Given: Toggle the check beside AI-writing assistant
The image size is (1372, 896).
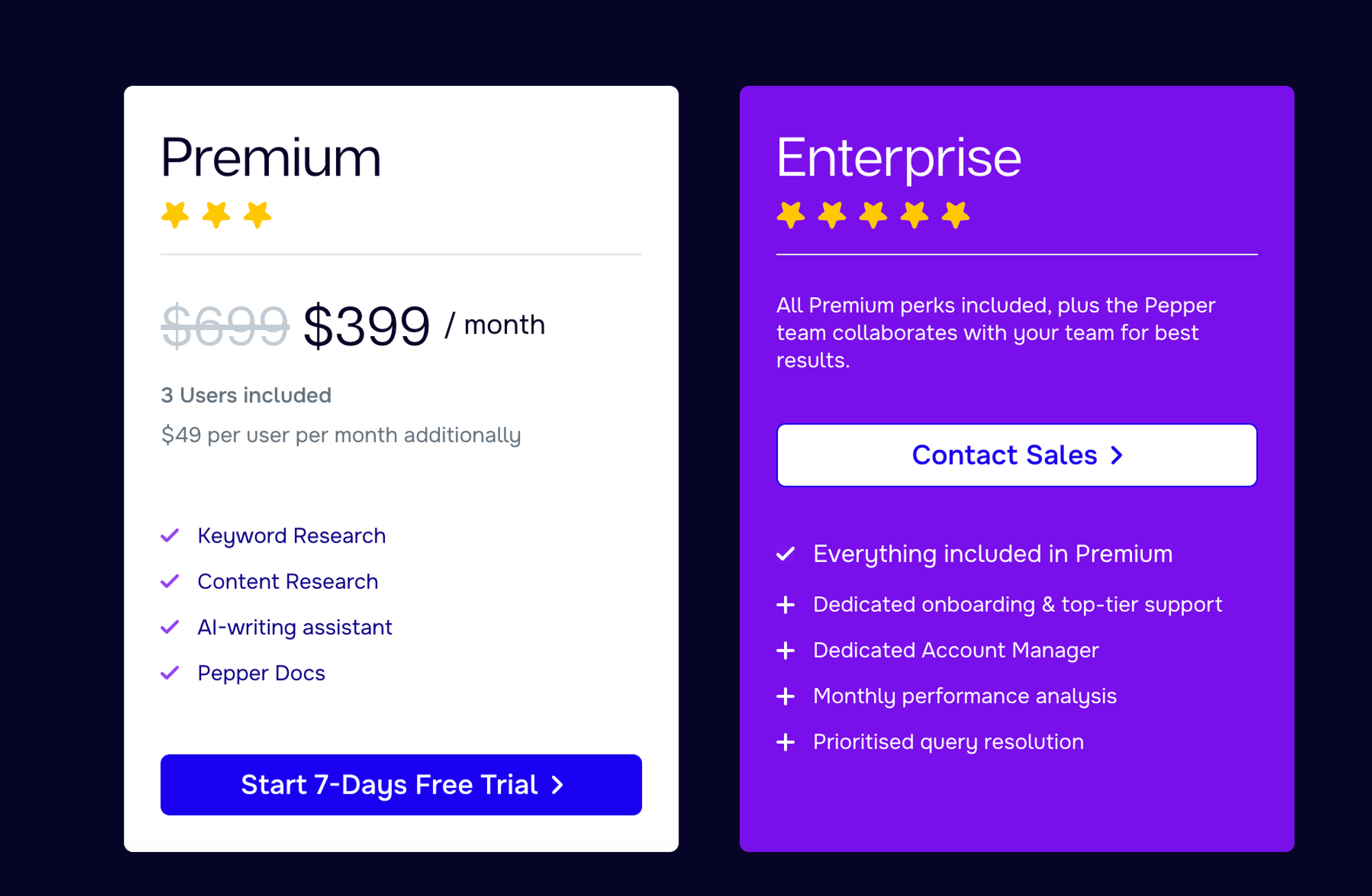Looking at the screenshot, I should [x=170, y=627].
